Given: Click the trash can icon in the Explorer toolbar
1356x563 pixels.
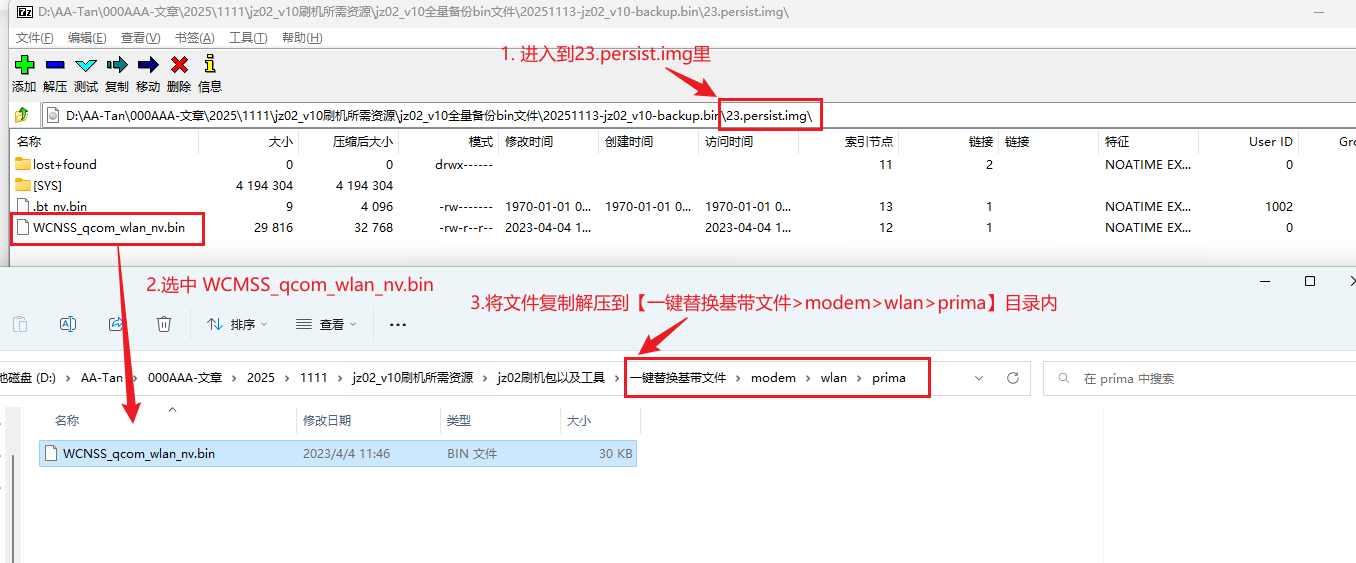Looking at the screenshot, I should click(164, 324).
